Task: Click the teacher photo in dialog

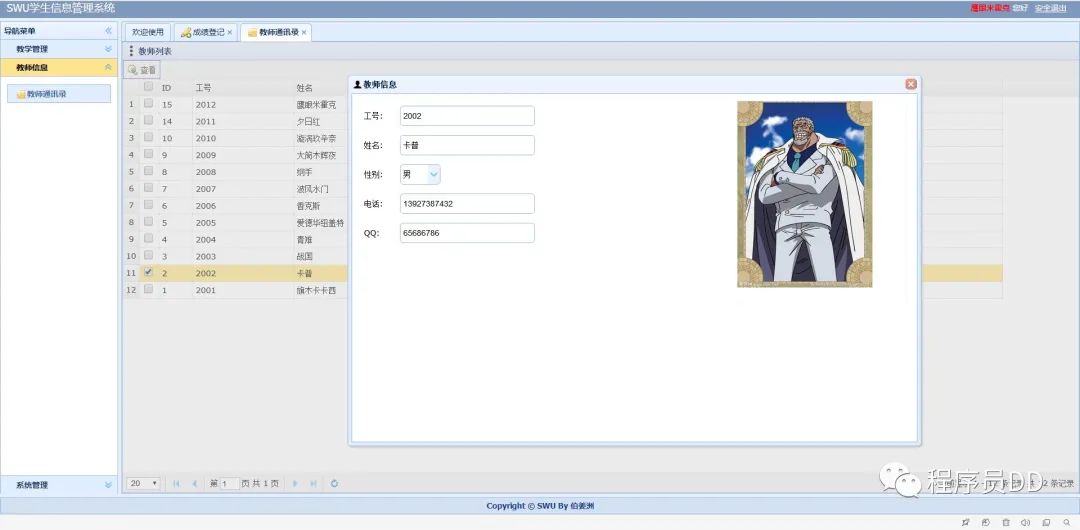Action: click(x=804, y=194)
